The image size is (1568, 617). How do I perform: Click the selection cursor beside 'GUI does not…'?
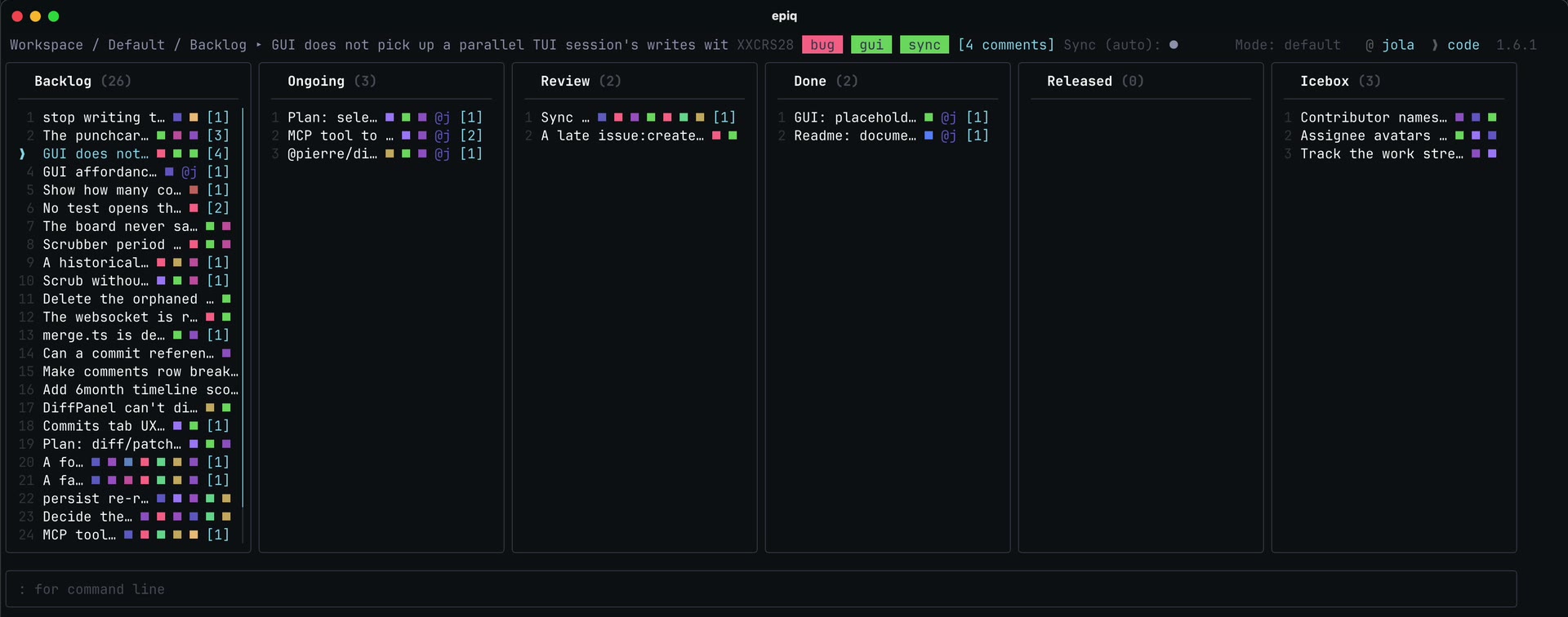[22, 153]
